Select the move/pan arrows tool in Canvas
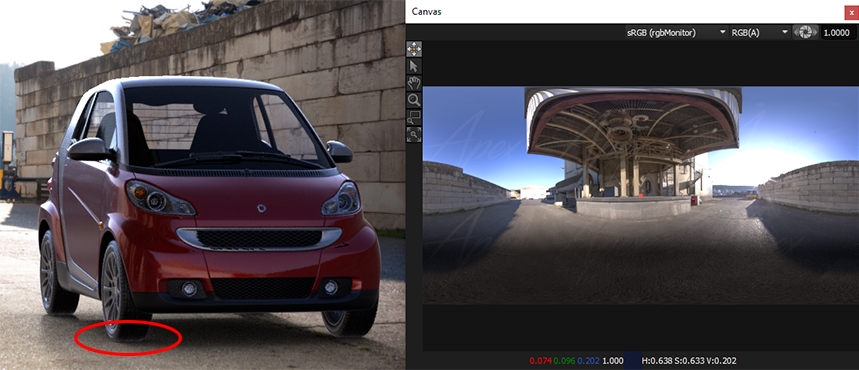This screenshot has width=859, height=370. tap(414, 49)
